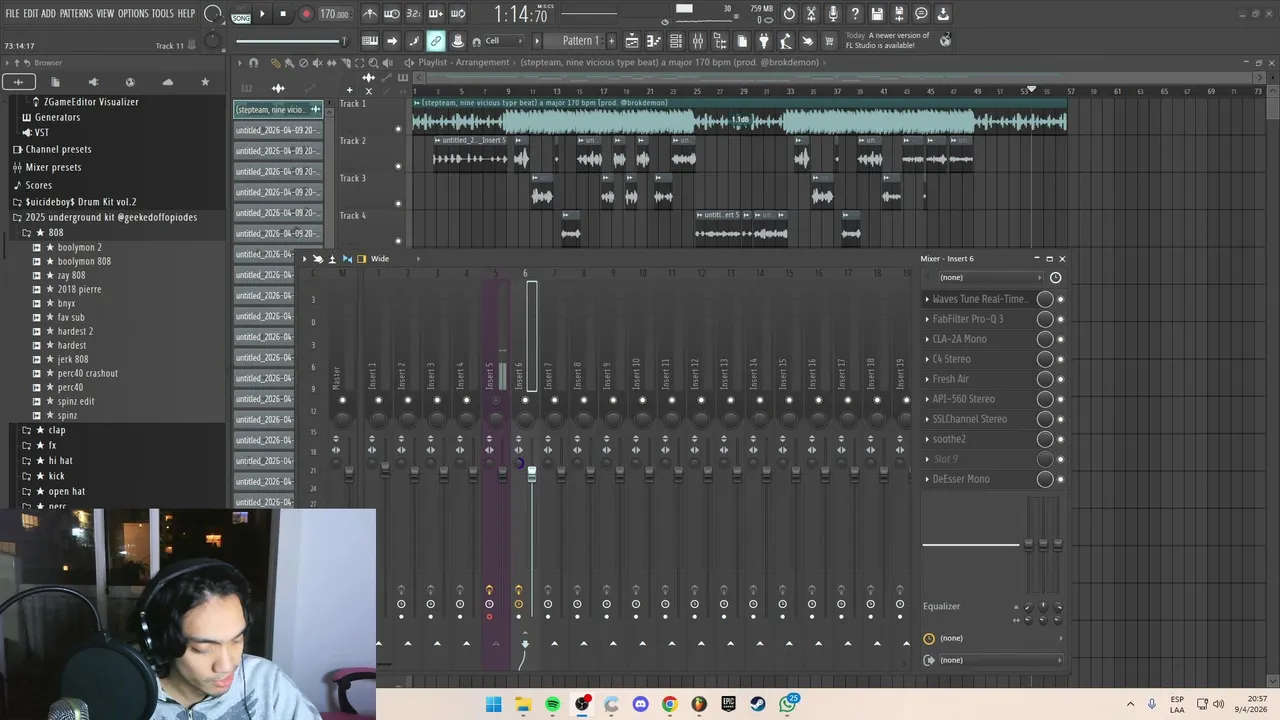
Task: Click the Play transport button
Action: (x=262, y=14)
